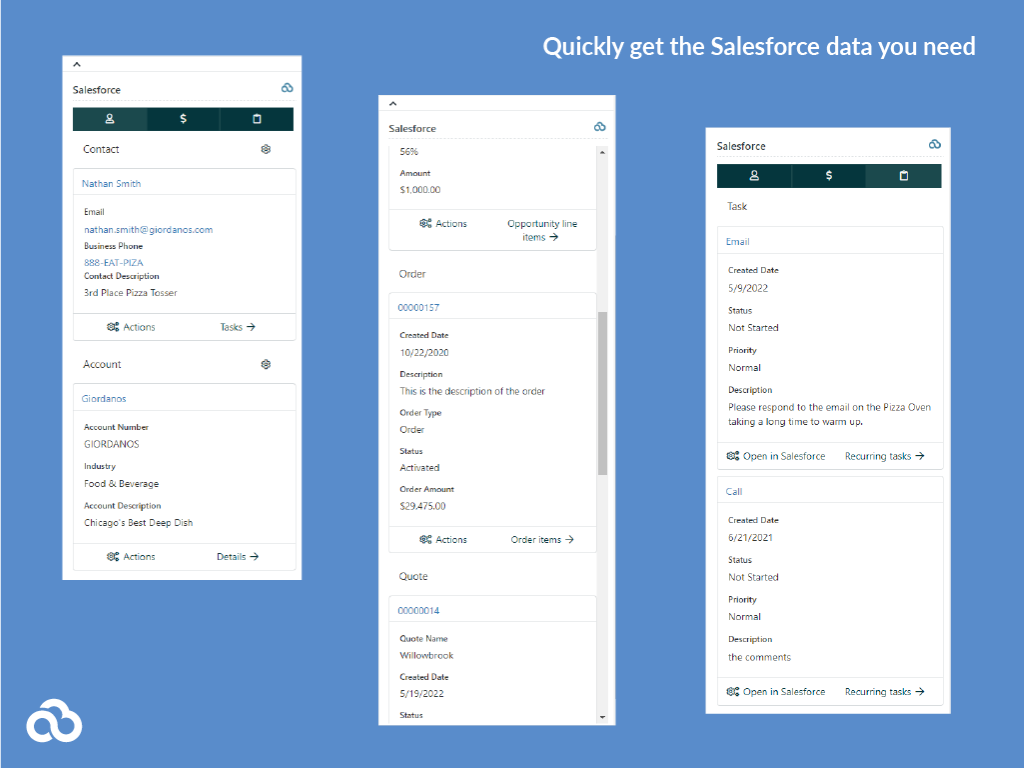The width and height of the screenshot is (1024, 768).
Task: Switch to the dollar sign tab in the left panel
Action: [183, 118]
